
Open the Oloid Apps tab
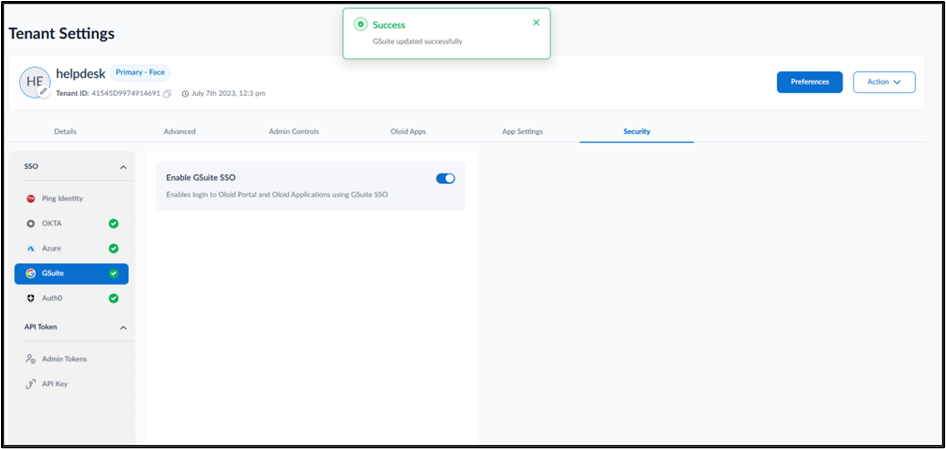(408, 132)
